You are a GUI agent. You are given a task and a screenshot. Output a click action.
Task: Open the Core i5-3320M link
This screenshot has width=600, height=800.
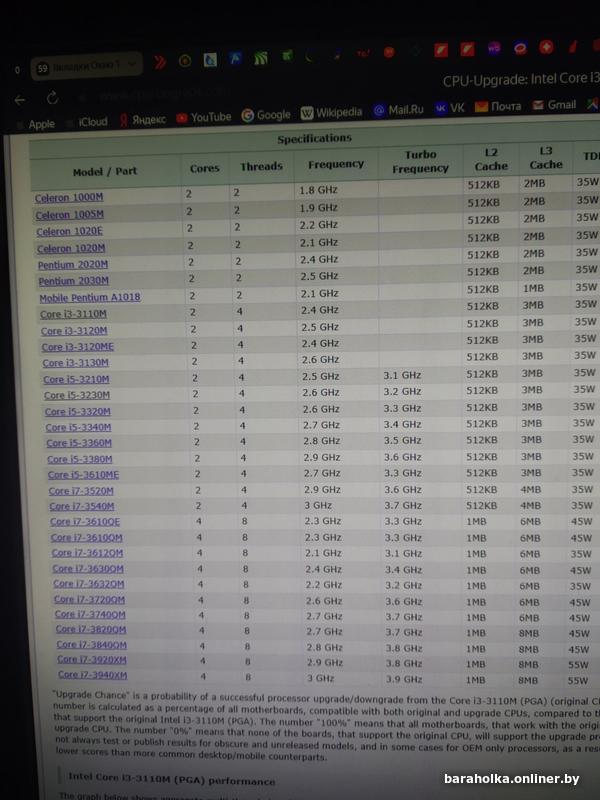78,412
